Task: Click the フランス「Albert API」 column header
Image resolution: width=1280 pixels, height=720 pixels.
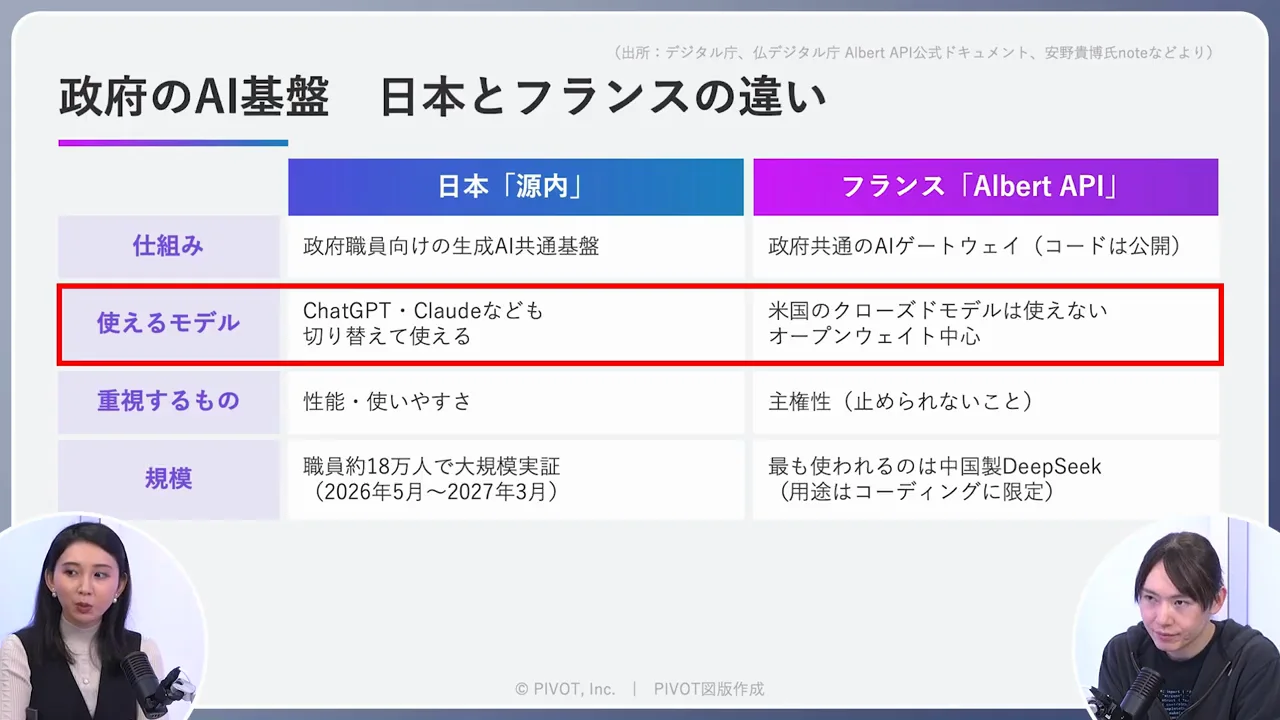Action: point(985,187)
